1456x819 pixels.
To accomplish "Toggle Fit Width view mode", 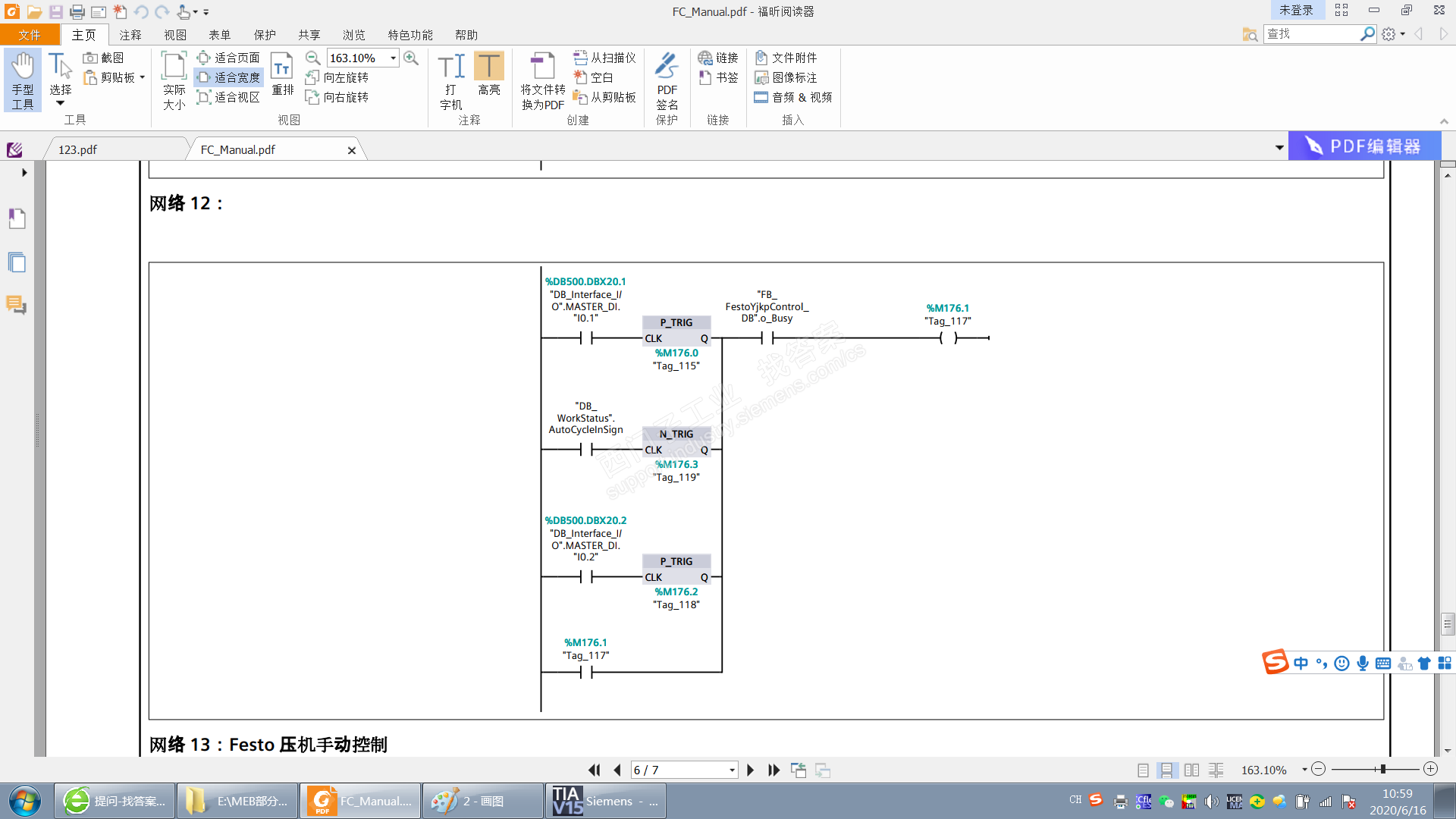I will 228,77.
